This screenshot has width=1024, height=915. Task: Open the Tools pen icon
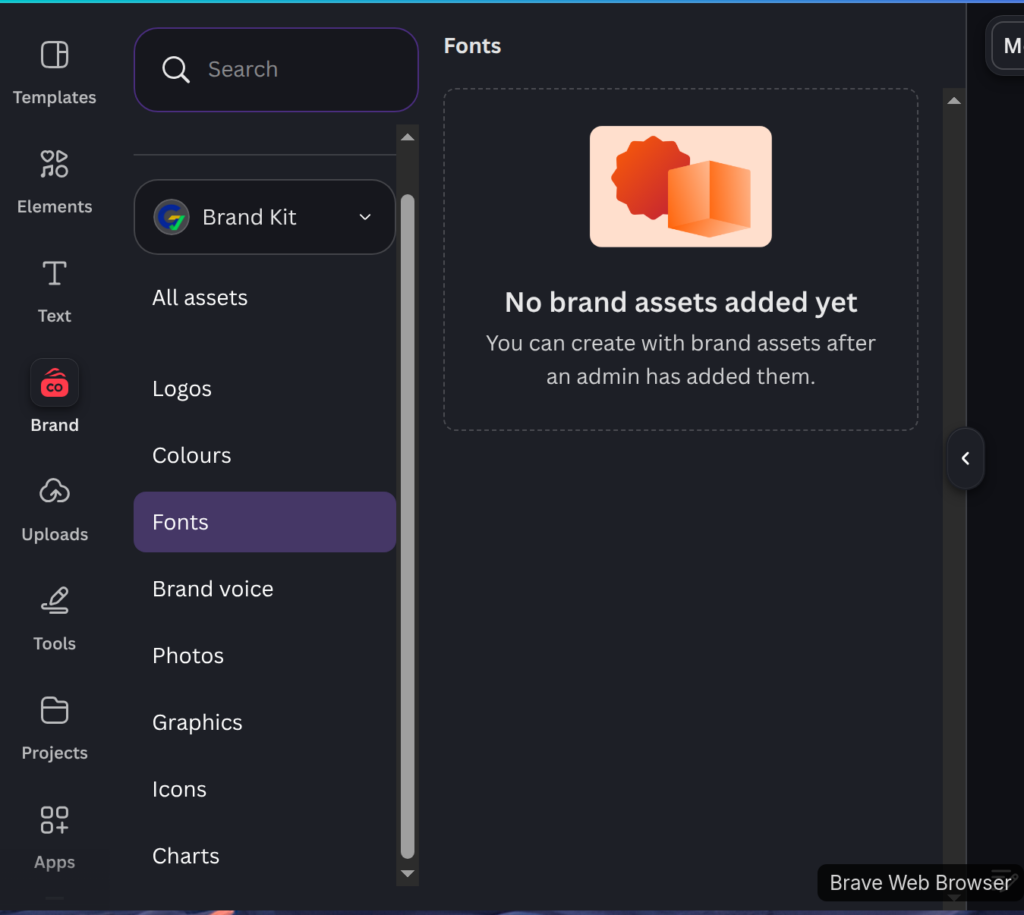coord(54,600)
